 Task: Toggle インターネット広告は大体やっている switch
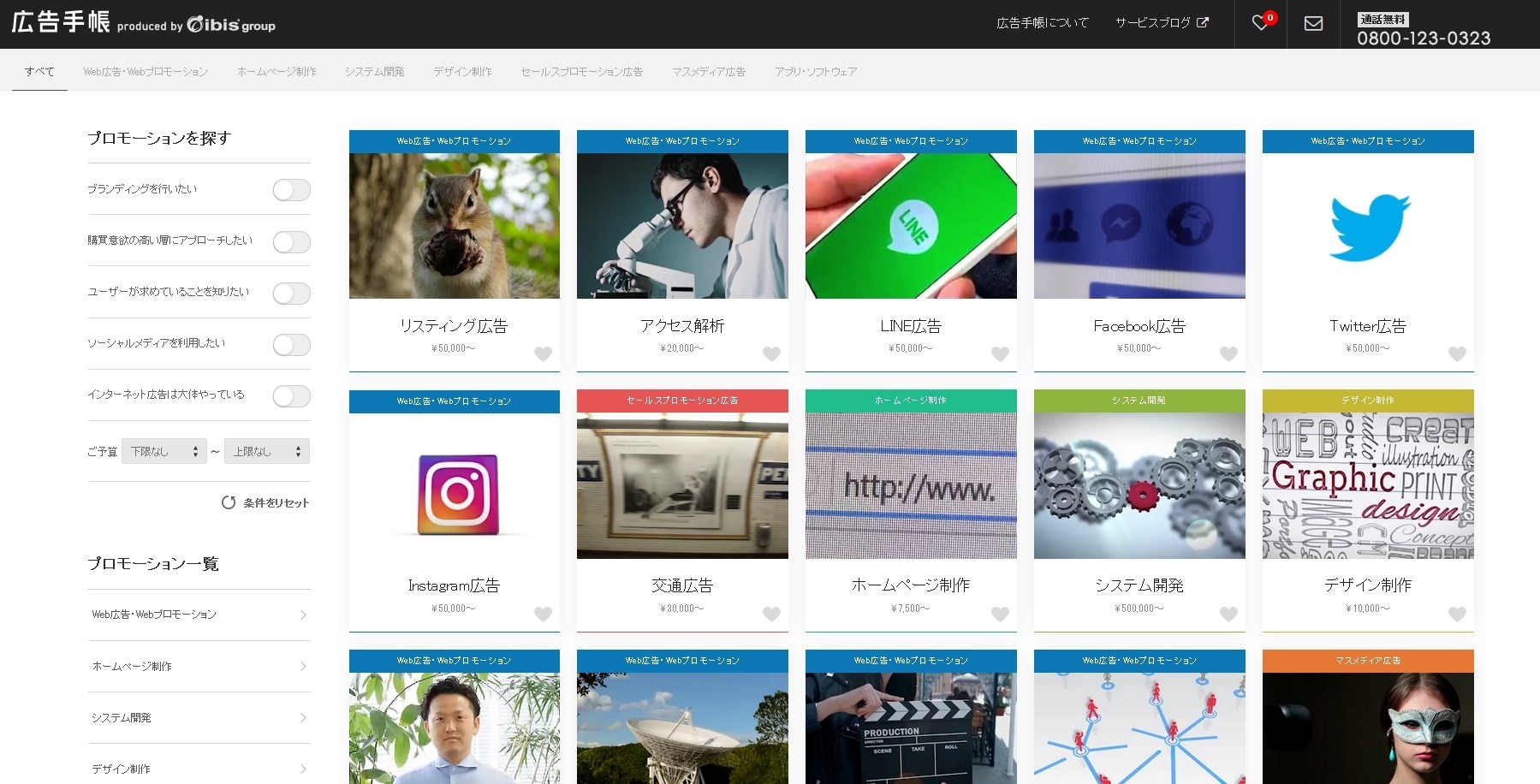coord(291,396)
